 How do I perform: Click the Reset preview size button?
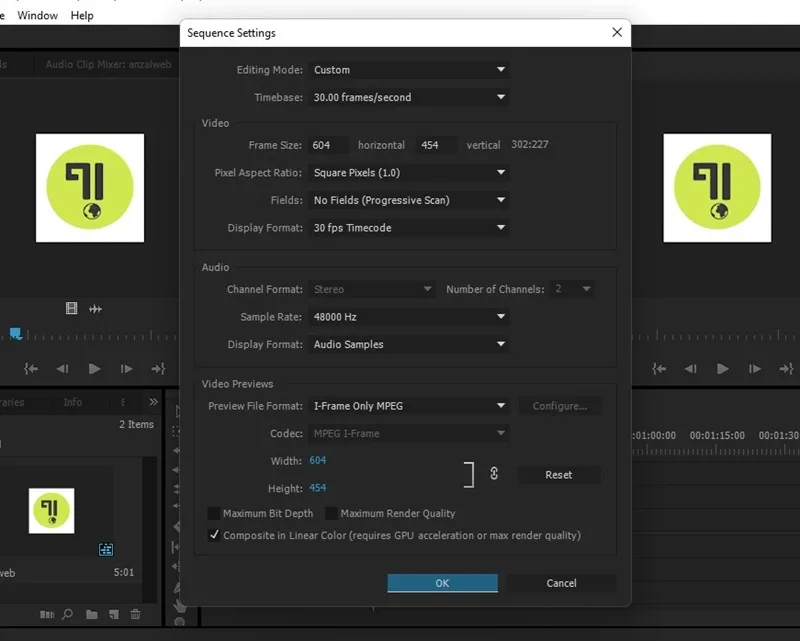pos(559,475)
